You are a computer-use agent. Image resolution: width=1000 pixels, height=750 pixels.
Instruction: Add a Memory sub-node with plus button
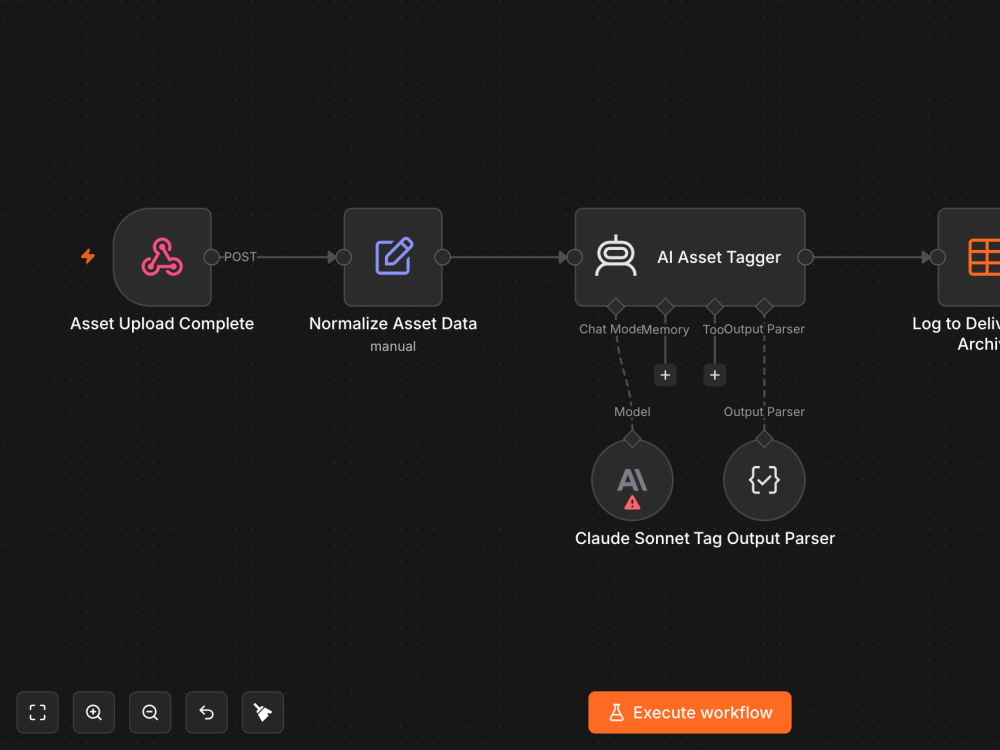click(665, 375)
